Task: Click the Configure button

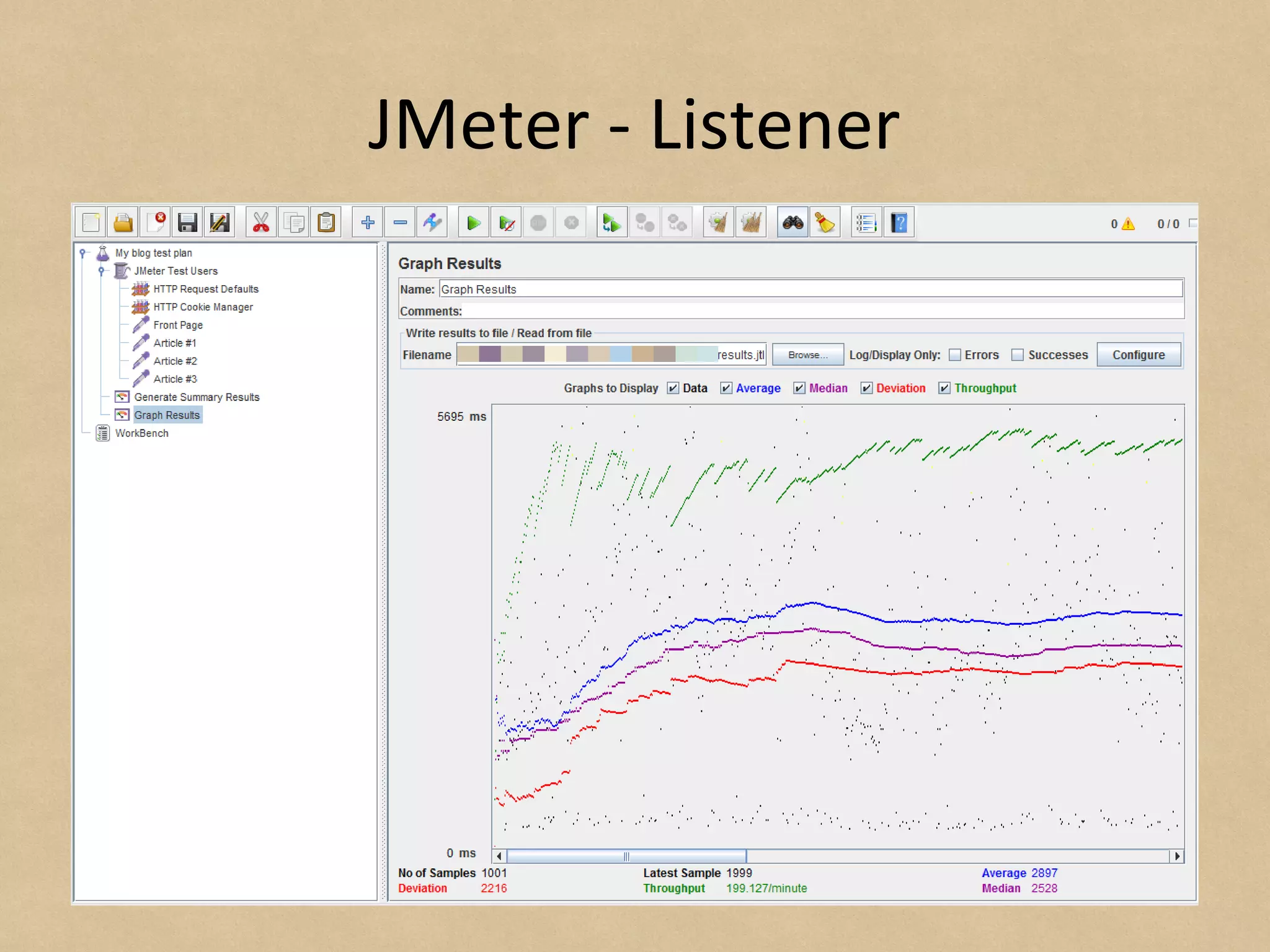Action: 1139,355
